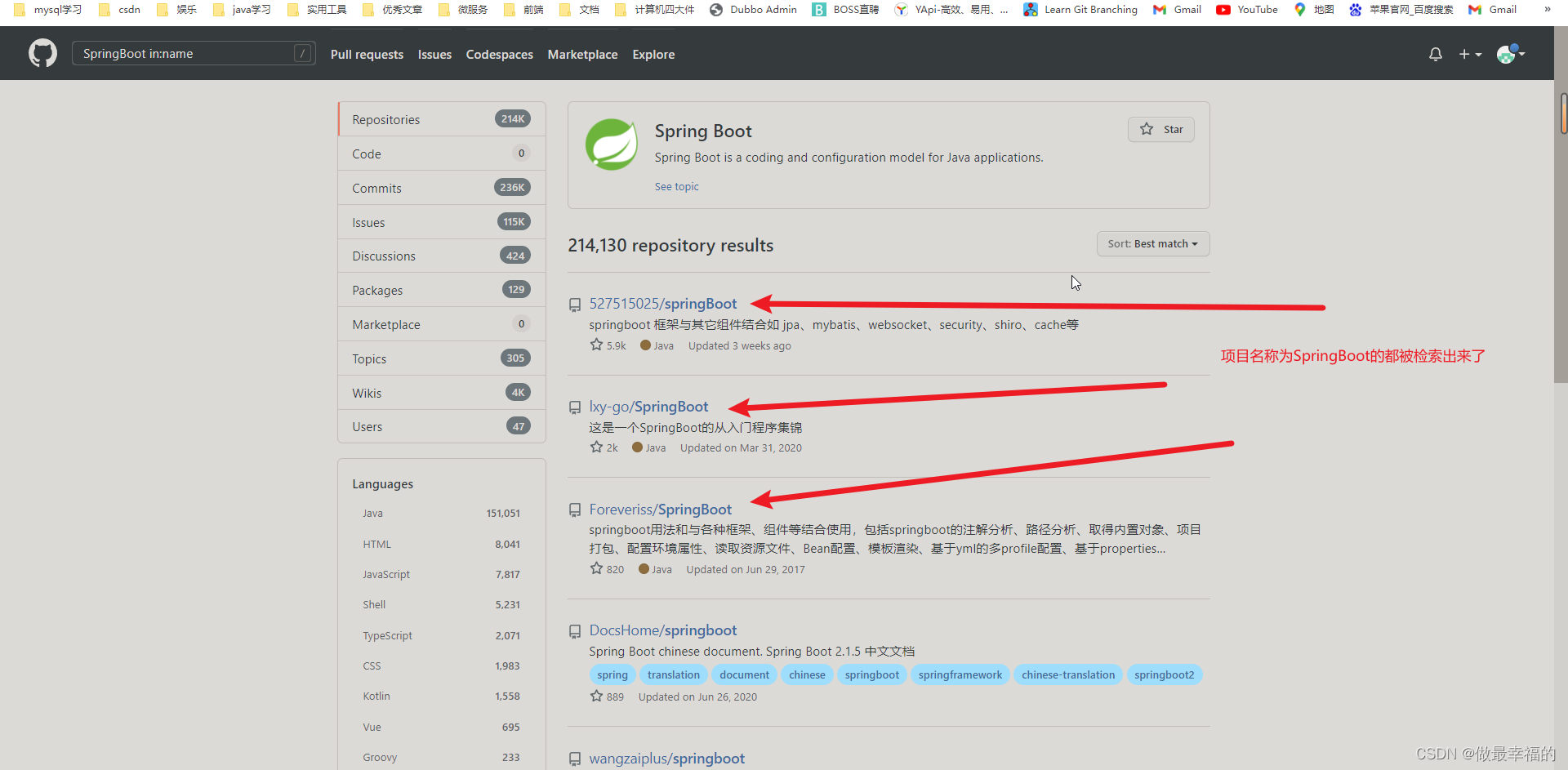Image resolution: width=1568 pixels, height=770 pixels.
Task: Open the See topic link
Action: pos(676,186)
